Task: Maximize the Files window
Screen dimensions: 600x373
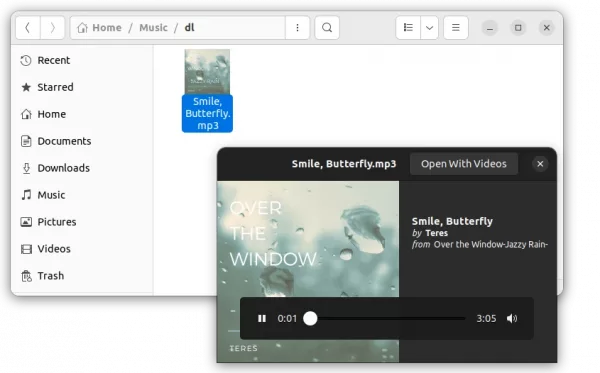Action: click(518, 28)
